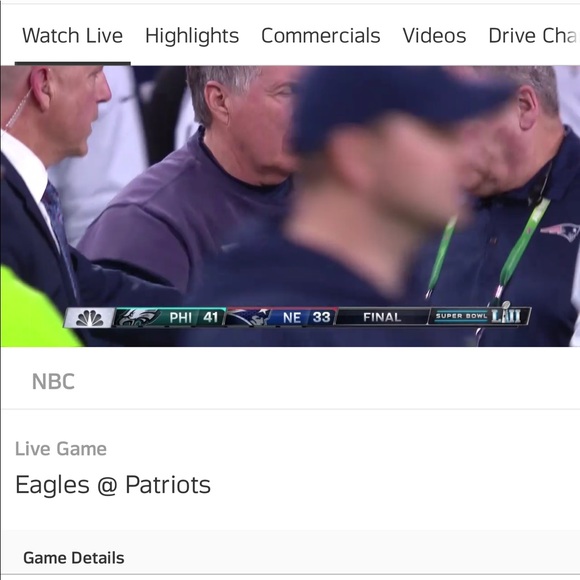Open the Highlights tab
The image size is (580, 580).
point(192,36)
